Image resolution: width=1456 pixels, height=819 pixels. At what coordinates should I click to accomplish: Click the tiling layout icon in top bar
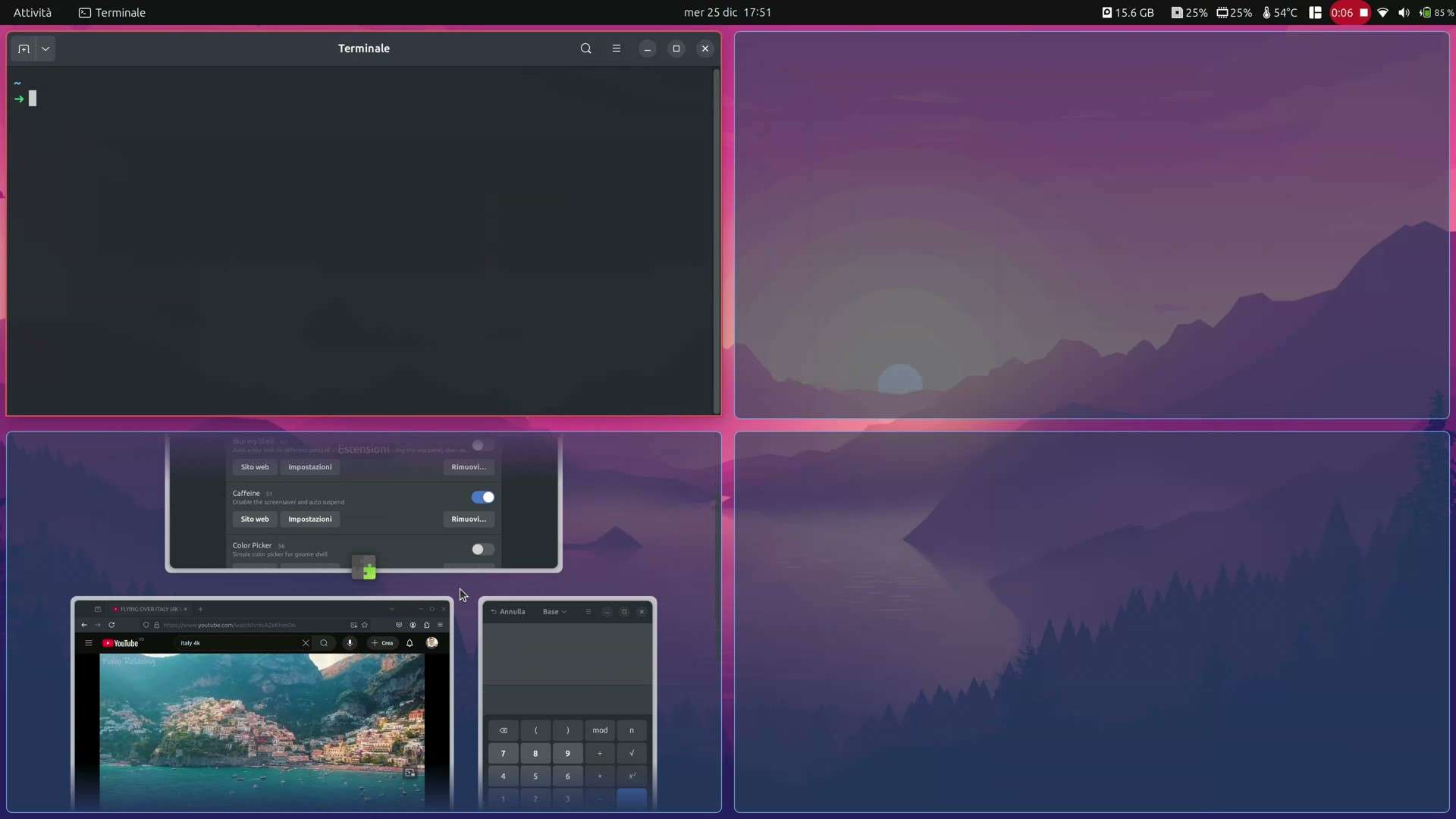point(1316,12)
